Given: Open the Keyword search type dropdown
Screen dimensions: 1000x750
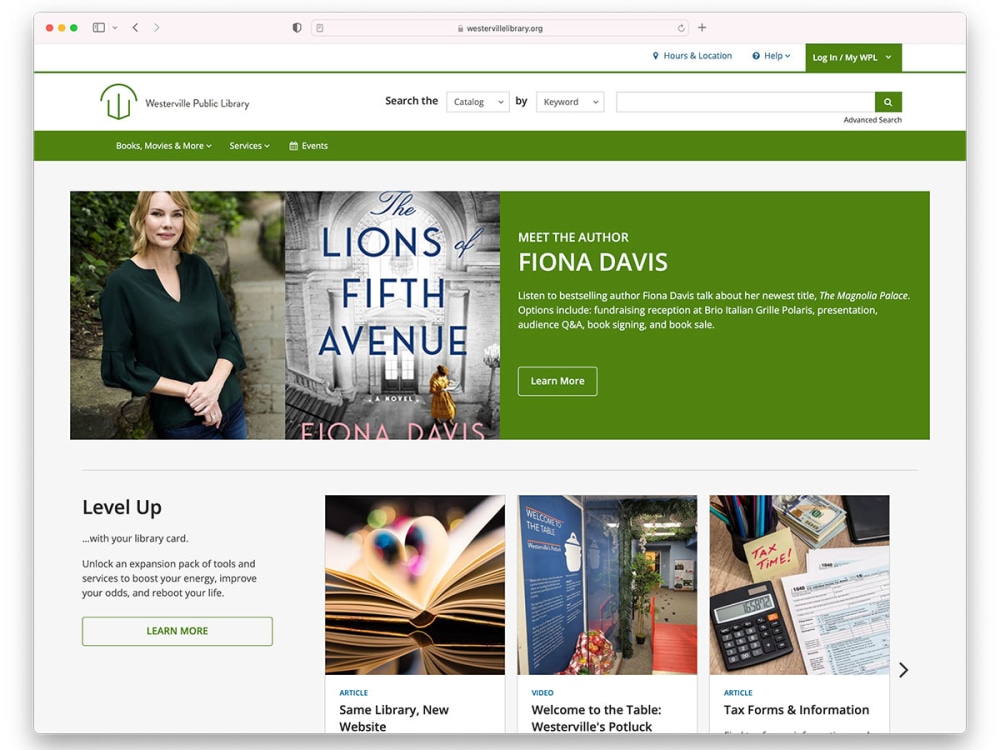Looking at the screenshot, I should click(570, 102).
